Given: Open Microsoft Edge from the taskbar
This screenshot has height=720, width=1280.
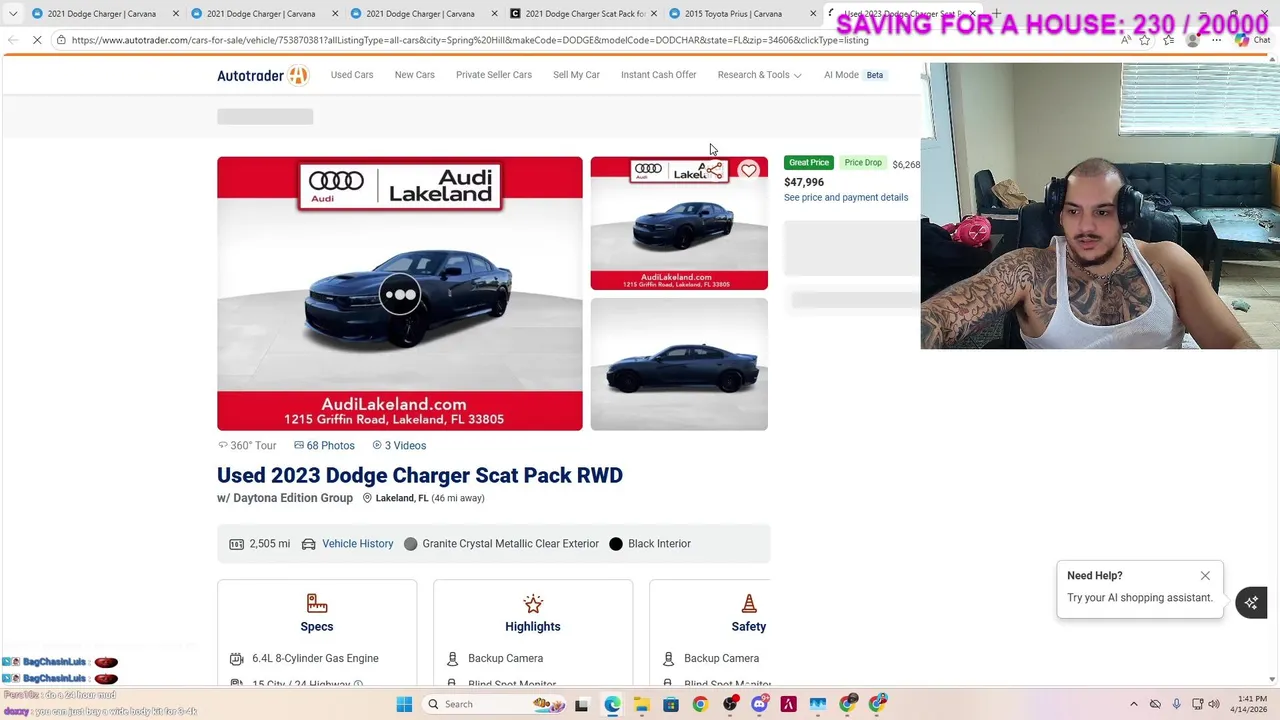Looking at the screenshot, I should pyautogui.click(x=612, y=704).
